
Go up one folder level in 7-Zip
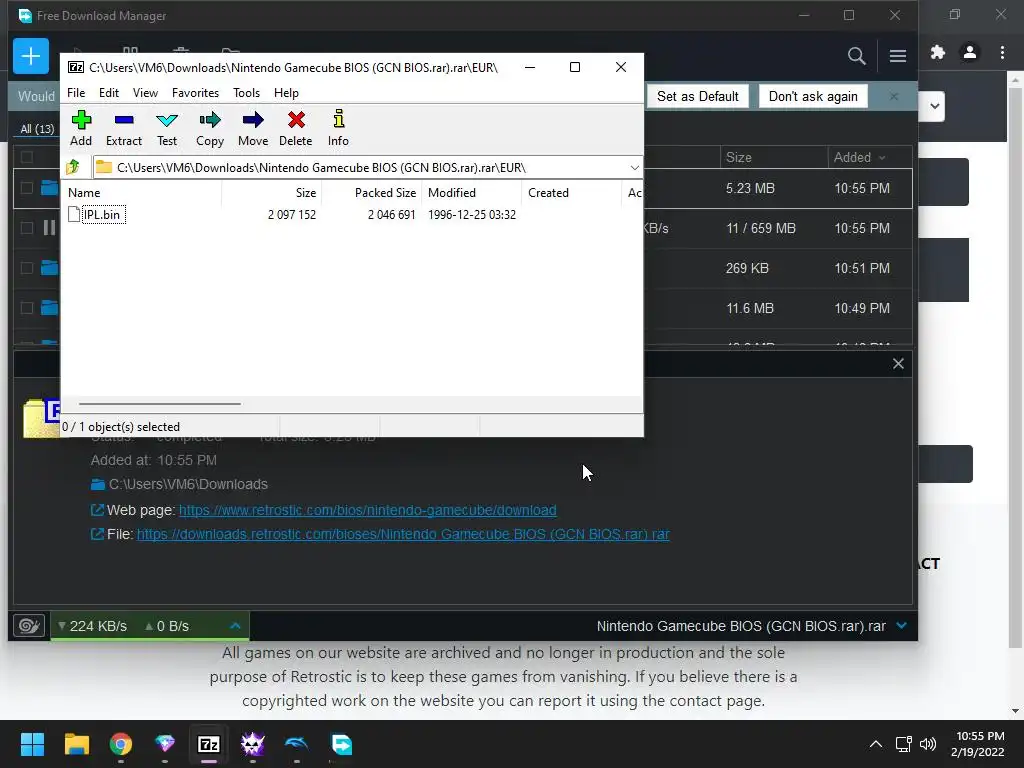click(x=73, y=167)
